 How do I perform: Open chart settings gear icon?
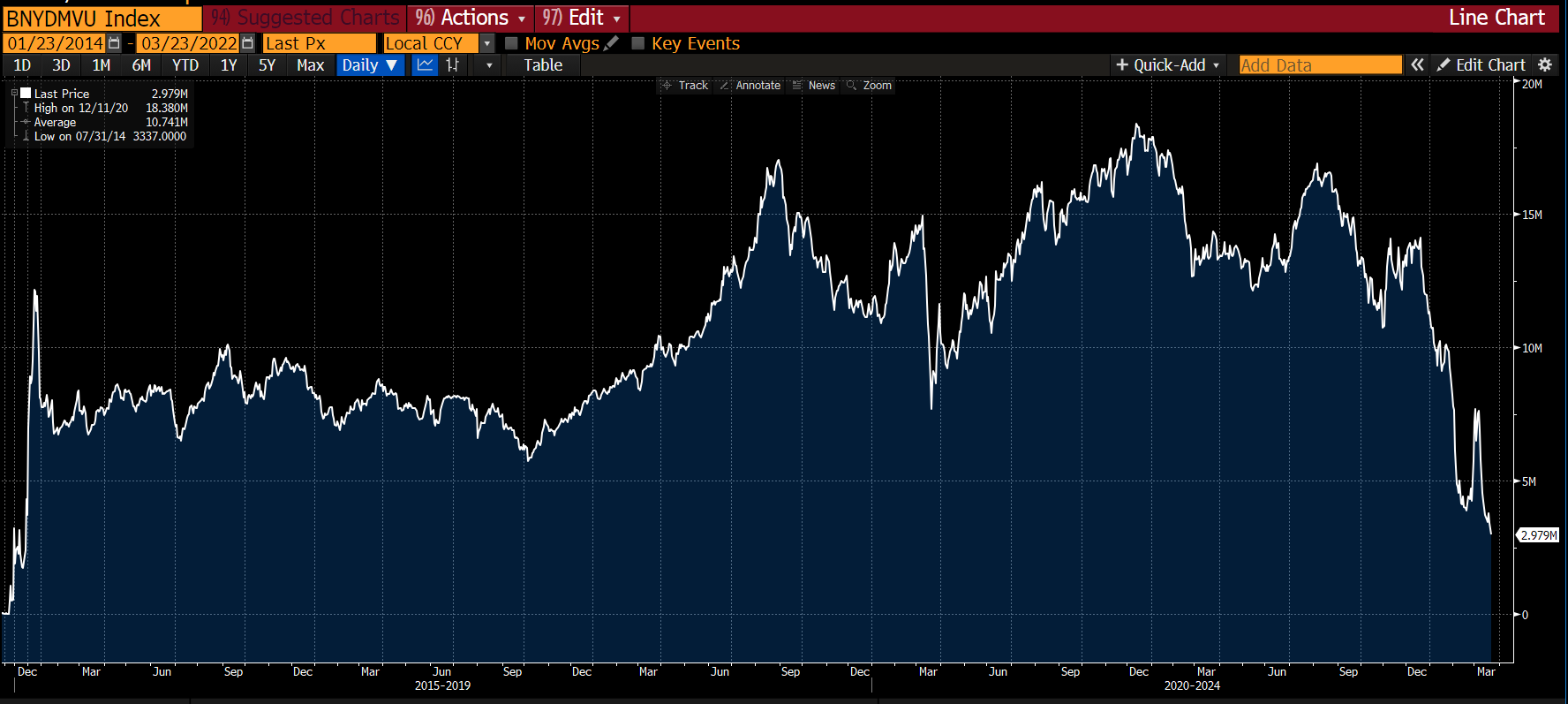click(x=1545, y=64)
